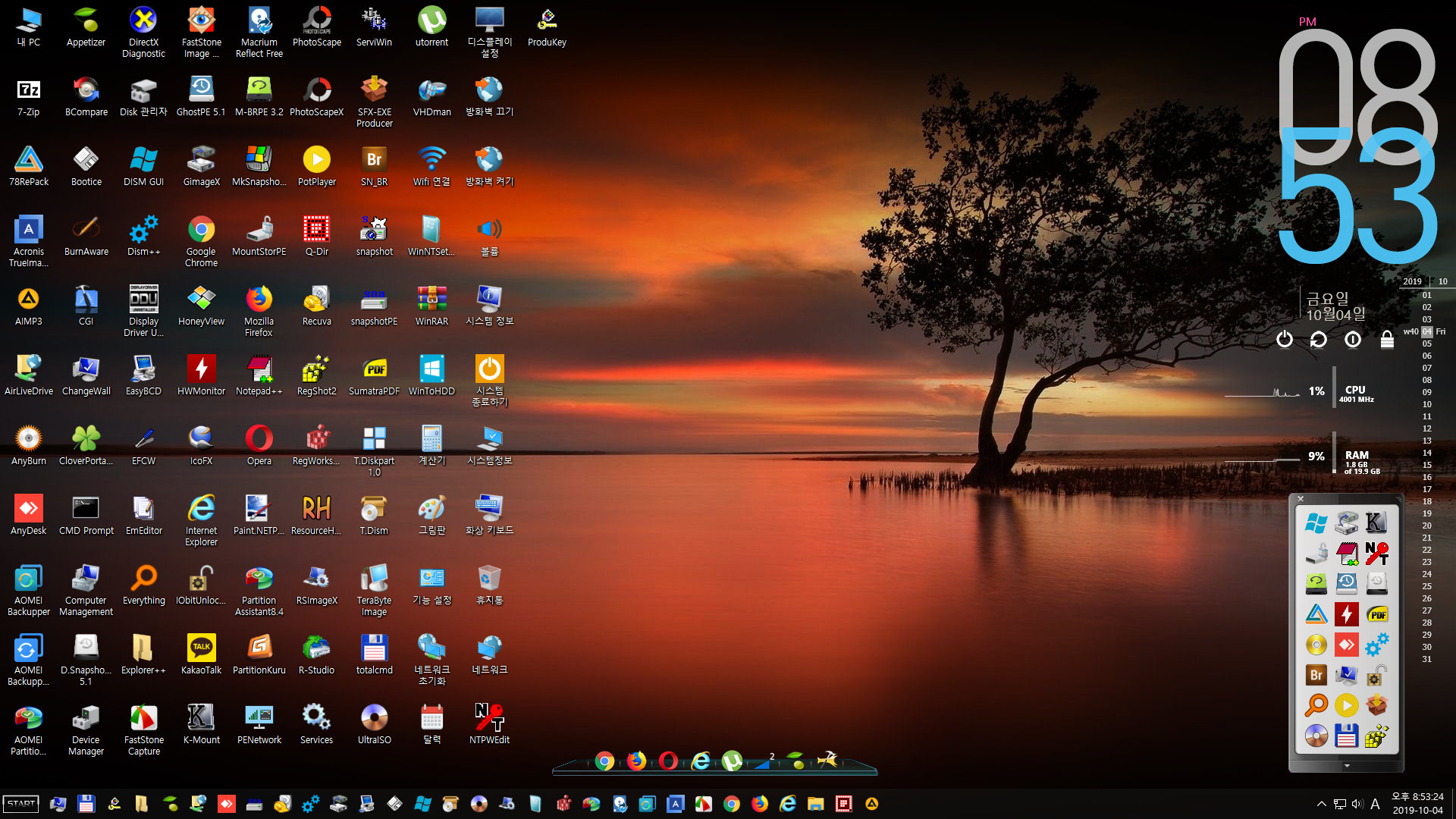Viewport: 1456px width, 819px height.
Task: Select day 15 in the calendar strip
Action: point(1427,465)
